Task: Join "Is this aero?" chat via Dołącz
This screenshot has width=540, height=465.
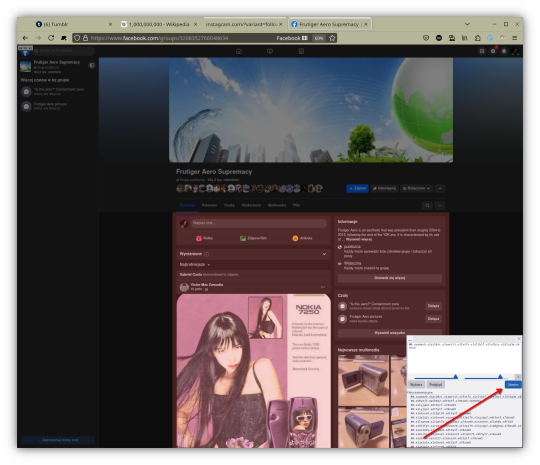Action: point(433,306)
